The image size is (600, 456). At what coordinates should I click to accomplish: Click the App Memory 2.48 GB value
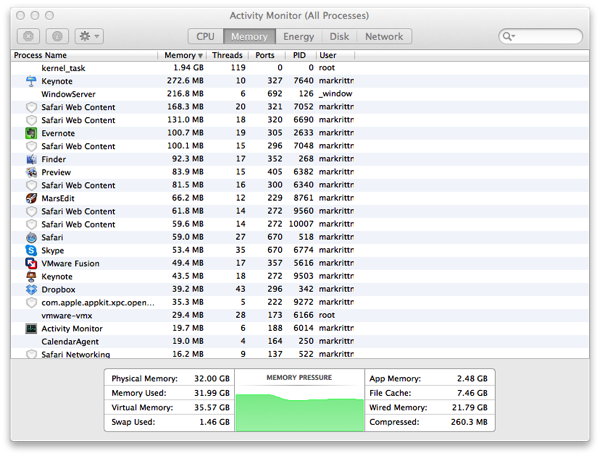(x=472, y=379)
